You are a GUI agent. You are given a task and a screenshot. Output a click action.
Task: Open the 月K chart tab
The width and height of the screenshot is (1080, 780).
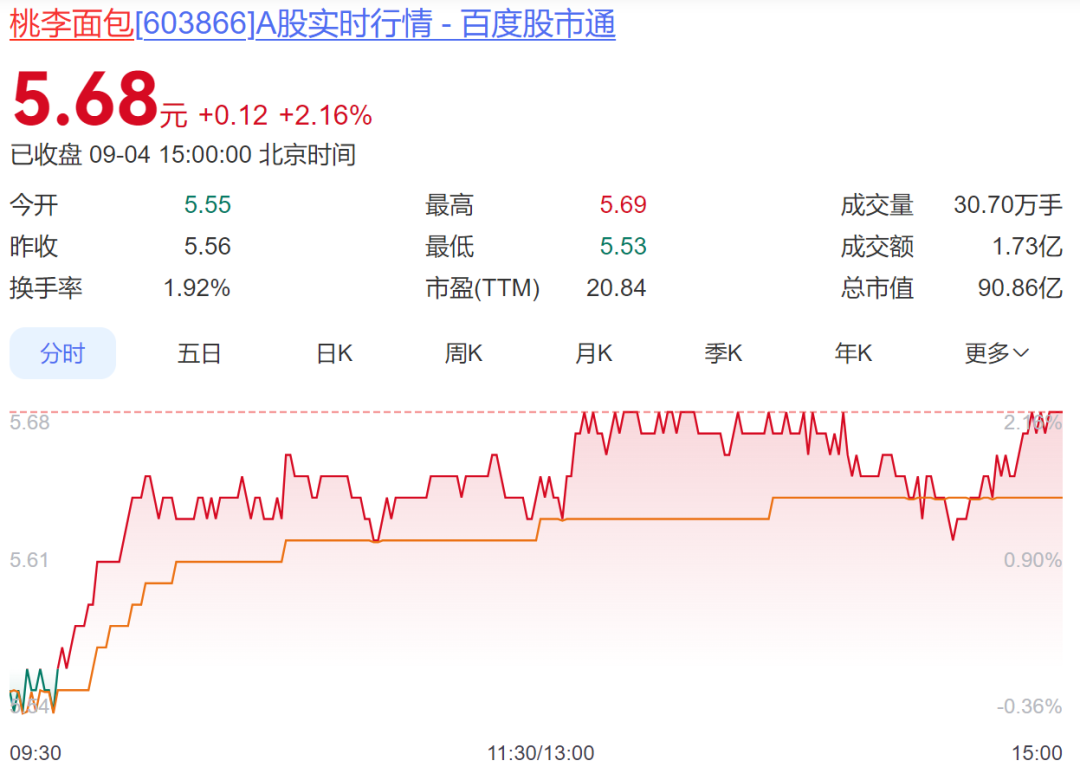[594, 353]
